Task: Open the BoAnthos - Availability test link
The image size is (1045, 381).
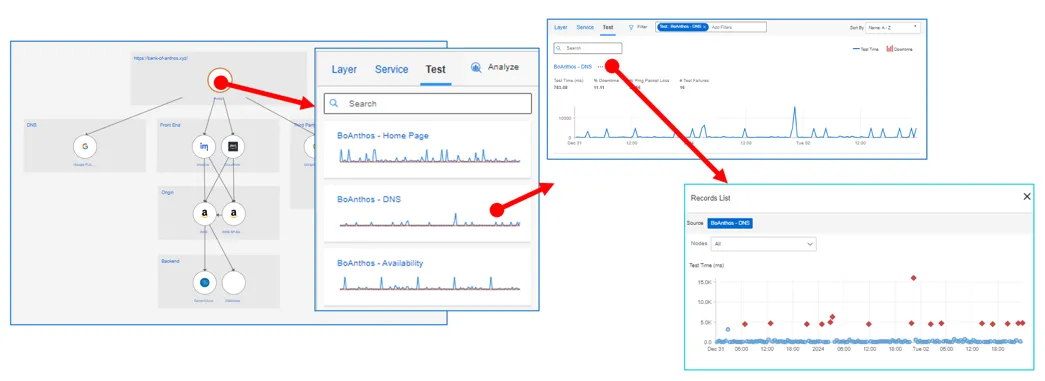Action: tap(380, 263)
